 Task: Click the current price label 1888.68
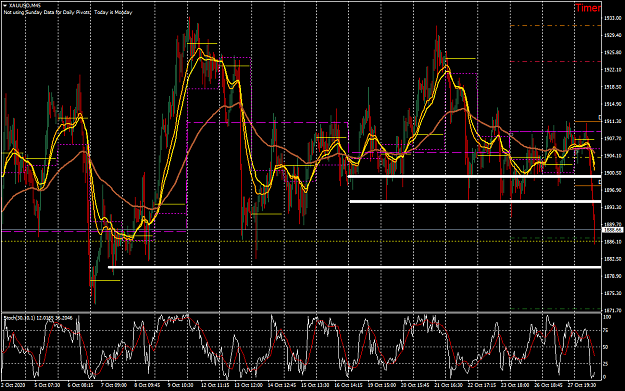coord(613,230)
